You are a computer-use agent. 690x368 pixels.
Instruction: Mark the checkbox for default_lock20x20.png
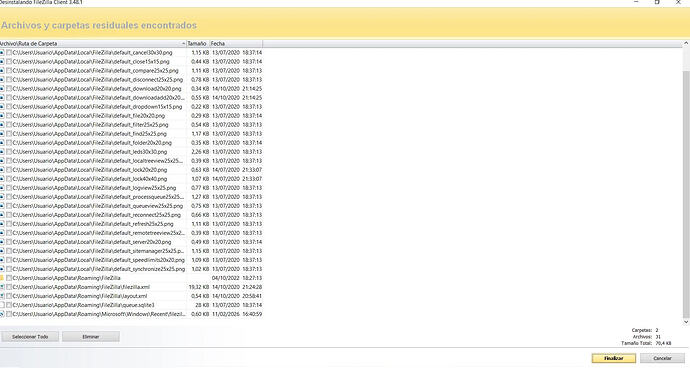pos(9,170)
